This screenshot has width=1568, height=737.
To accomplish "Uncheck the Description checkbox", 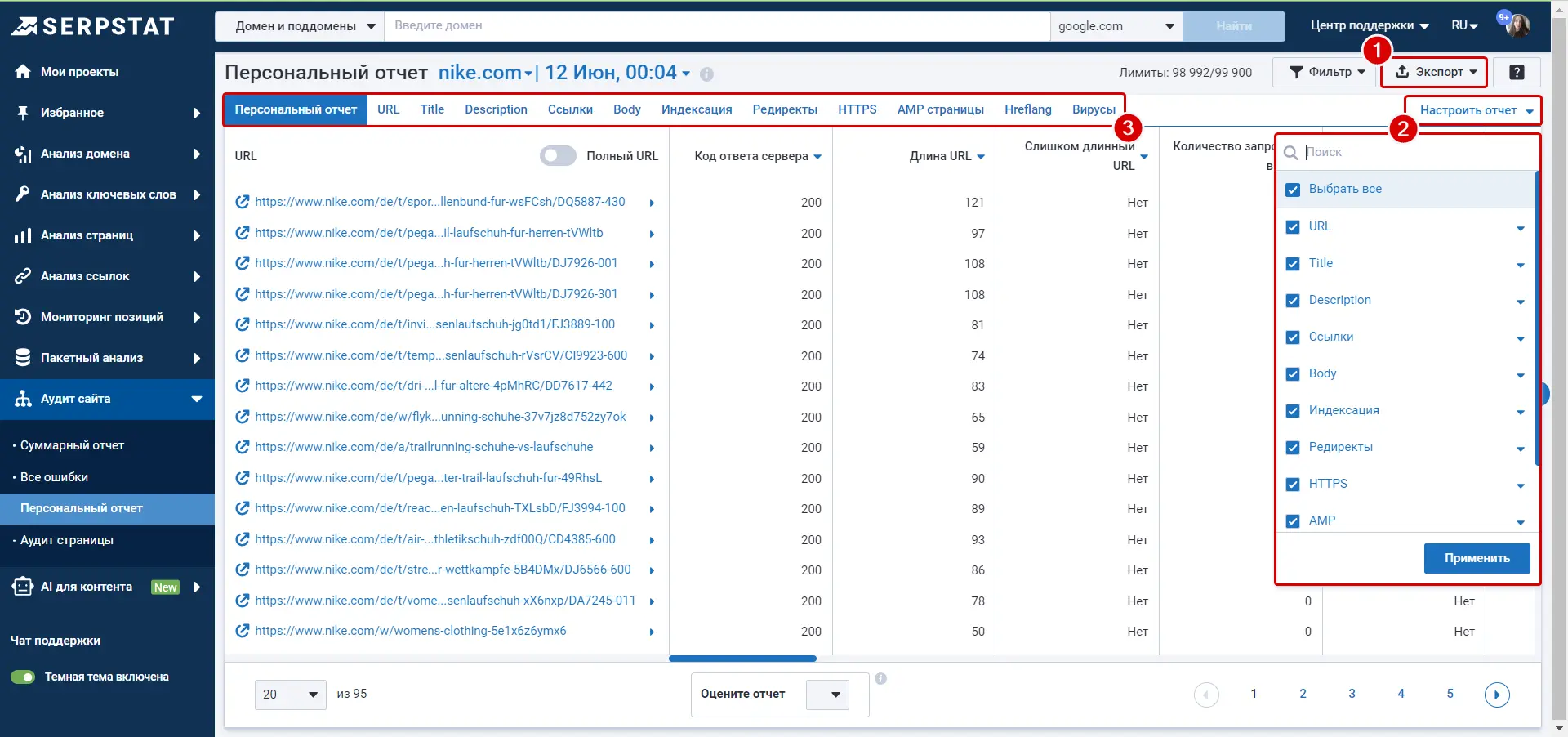I will (1293, 301).
